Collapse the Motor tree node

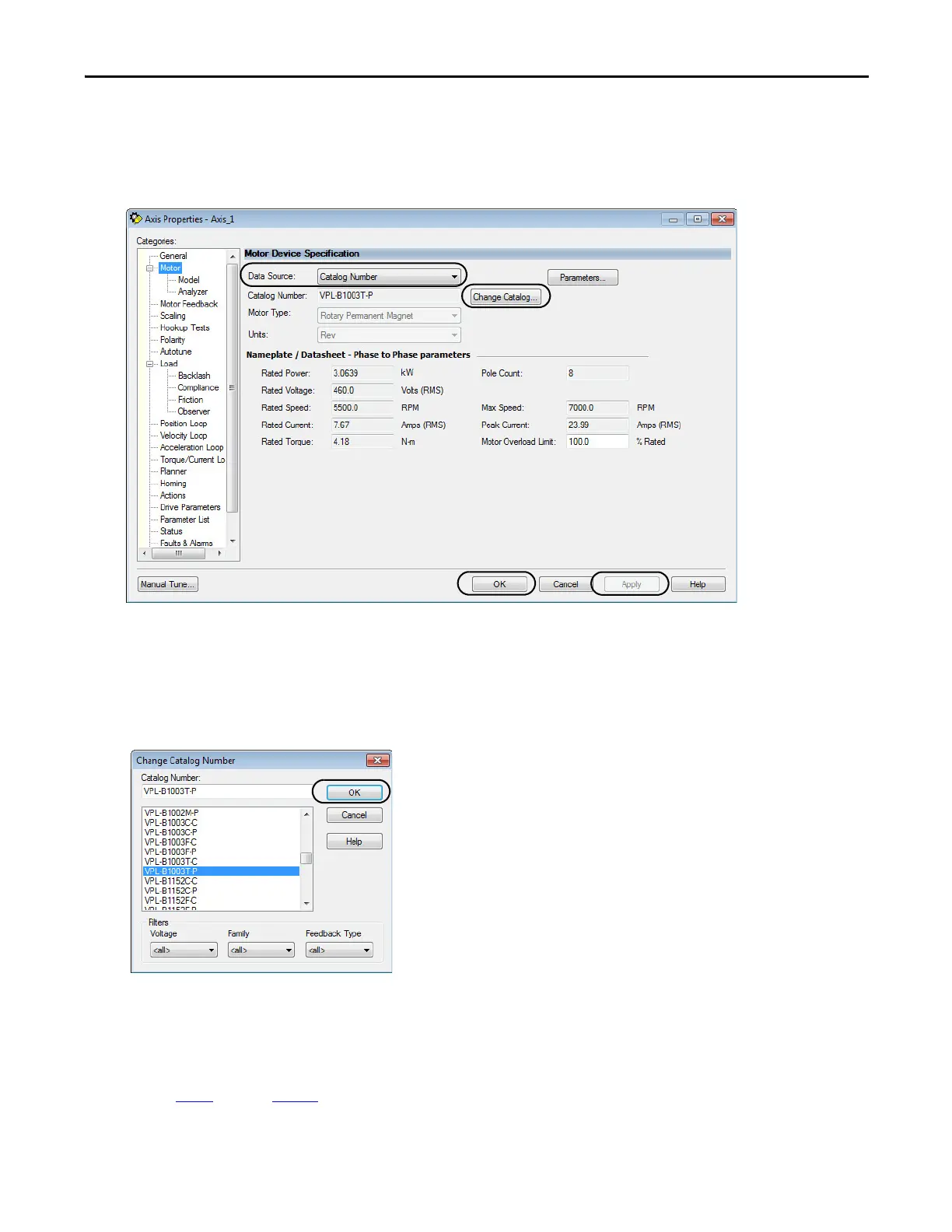[150, 268]
